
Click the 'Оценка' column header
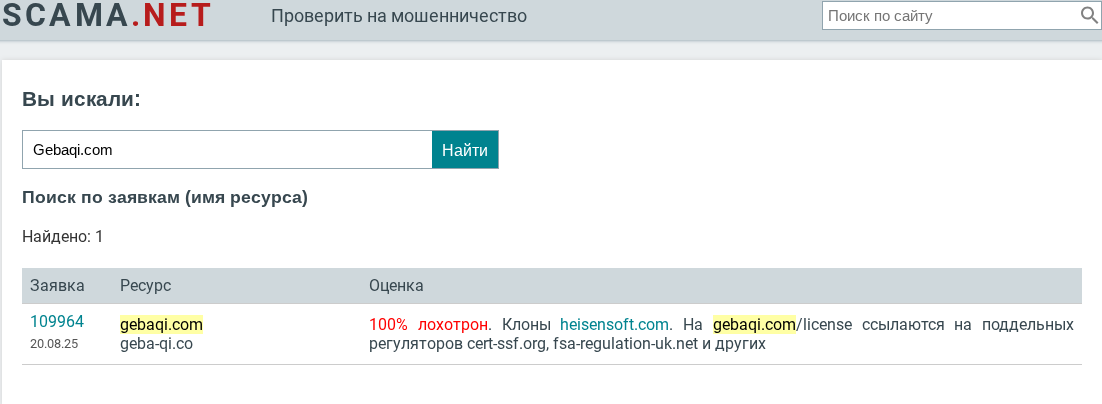click(396, 285)
